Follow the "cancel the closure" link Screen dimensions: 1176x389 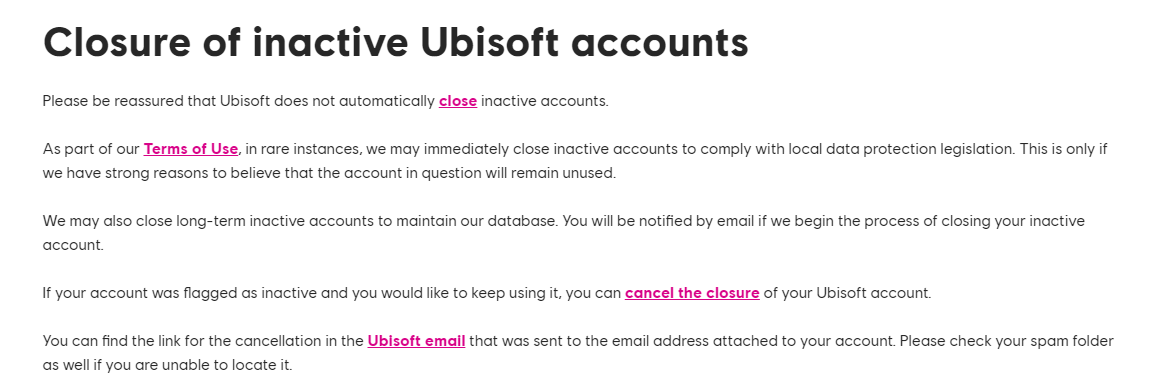coord(692,292)
